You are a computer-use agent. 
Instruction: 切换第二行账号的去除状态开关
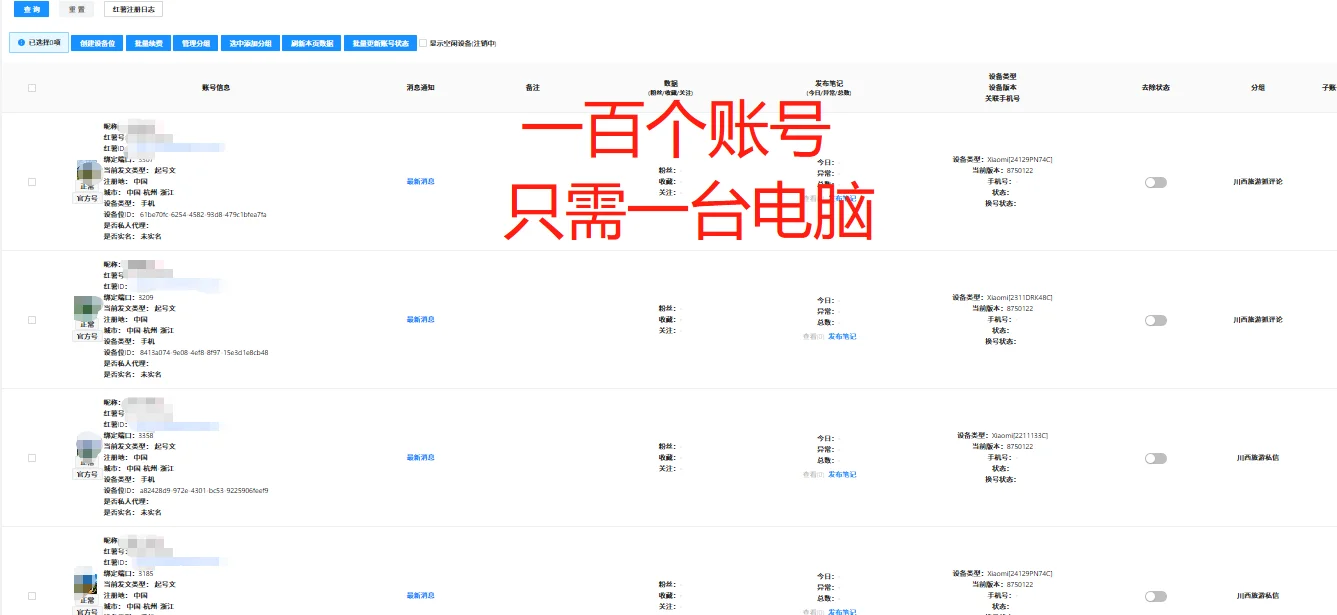pos(1156,319)
